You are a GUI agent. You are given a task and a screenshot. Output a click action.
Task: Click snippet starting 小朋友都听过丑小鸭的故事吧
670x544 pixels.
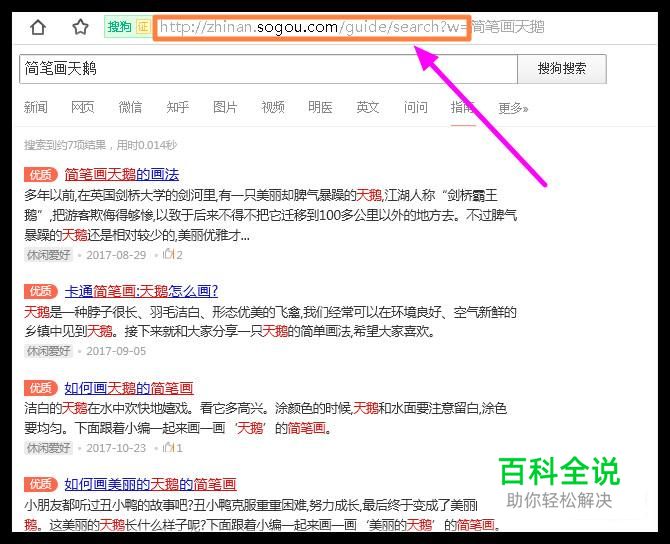(x=262, y=515)
